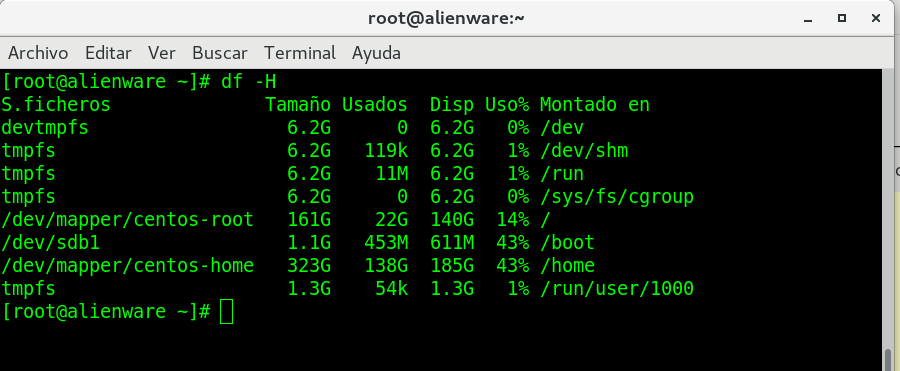Viewport: 900px width, 371px height.
Task: Click the '/dev/sdb1' filesystem entry
Action: [51, 242]
